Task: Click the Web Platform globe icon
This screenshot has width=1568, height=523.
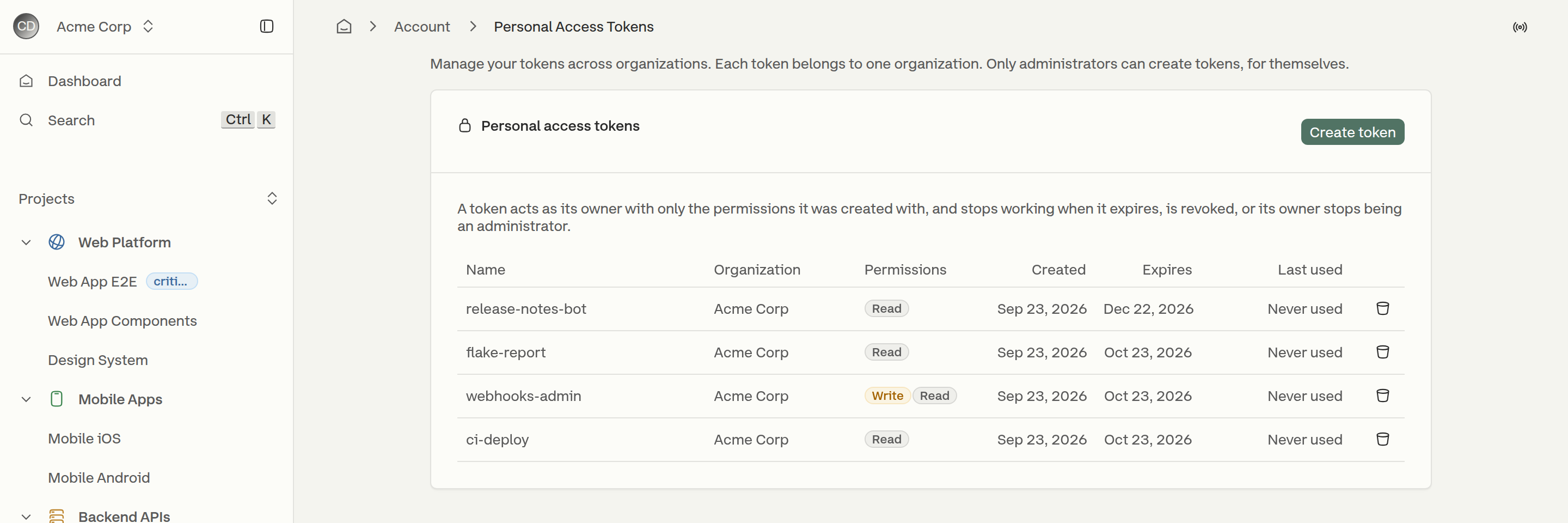Action: (57, 242)
